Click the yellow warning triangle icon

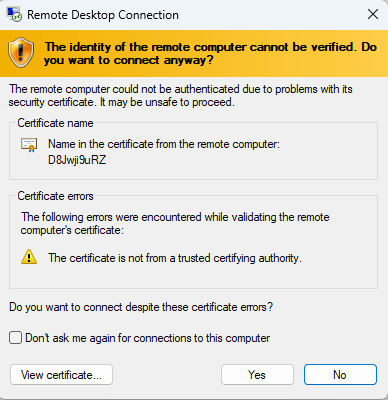(x=29, y=257)
